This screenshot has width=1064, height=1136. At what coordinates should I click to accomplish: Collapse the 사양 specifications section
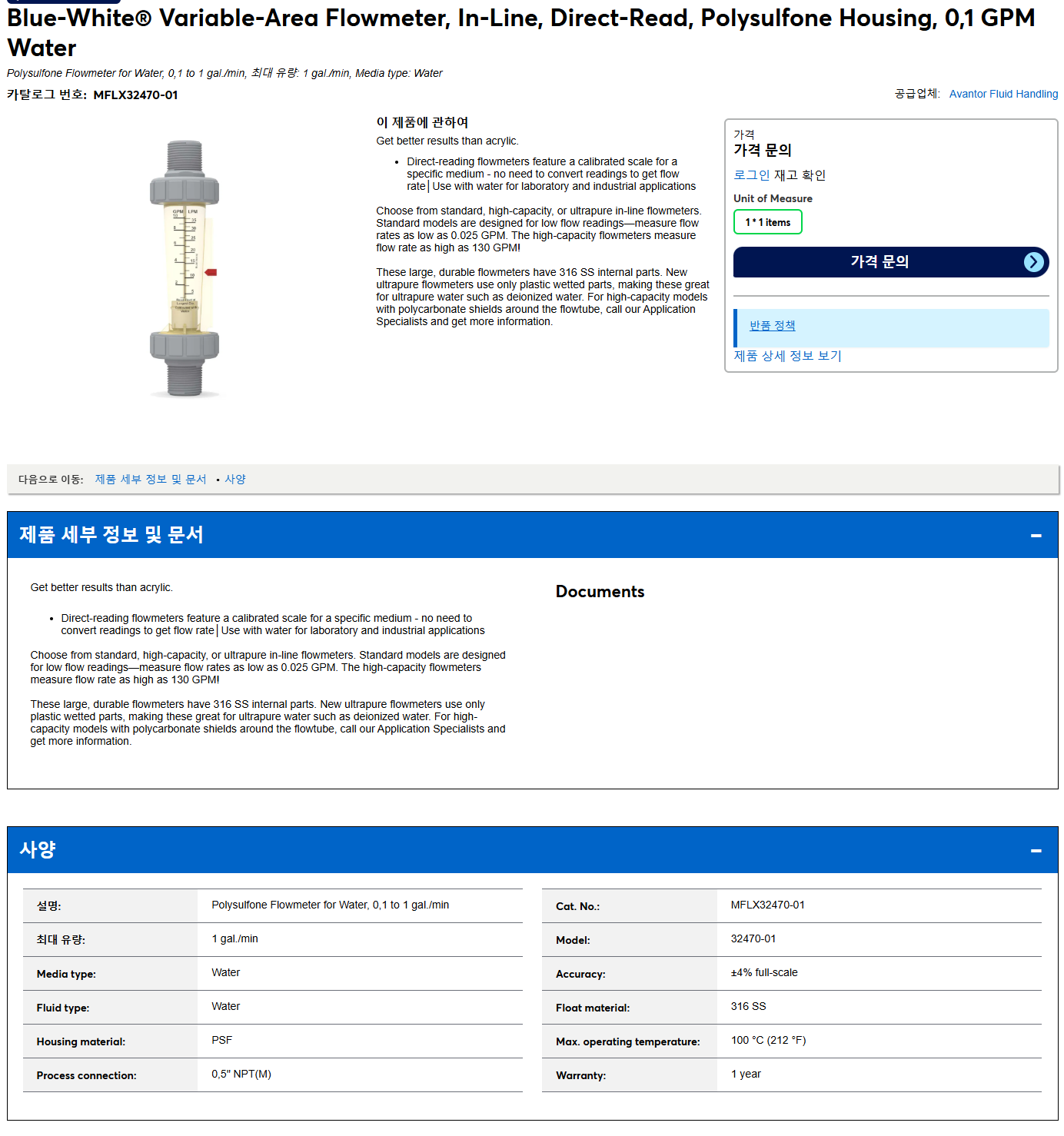1036,850
